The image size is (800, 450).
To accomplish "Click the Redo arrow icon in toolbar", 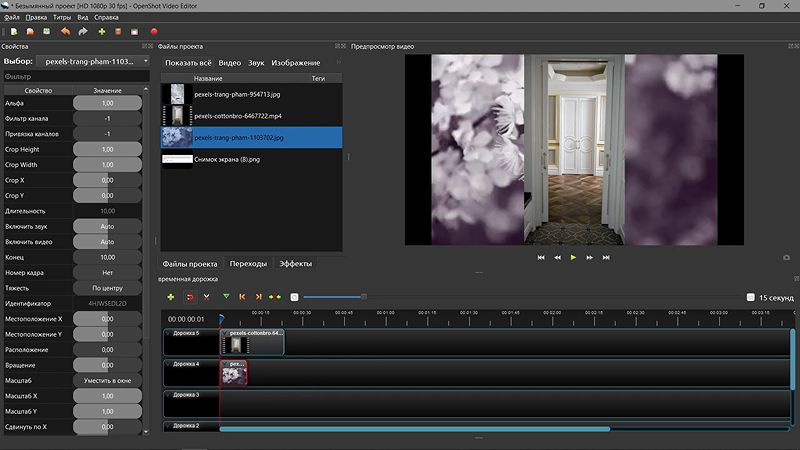I will pos(83,32).
